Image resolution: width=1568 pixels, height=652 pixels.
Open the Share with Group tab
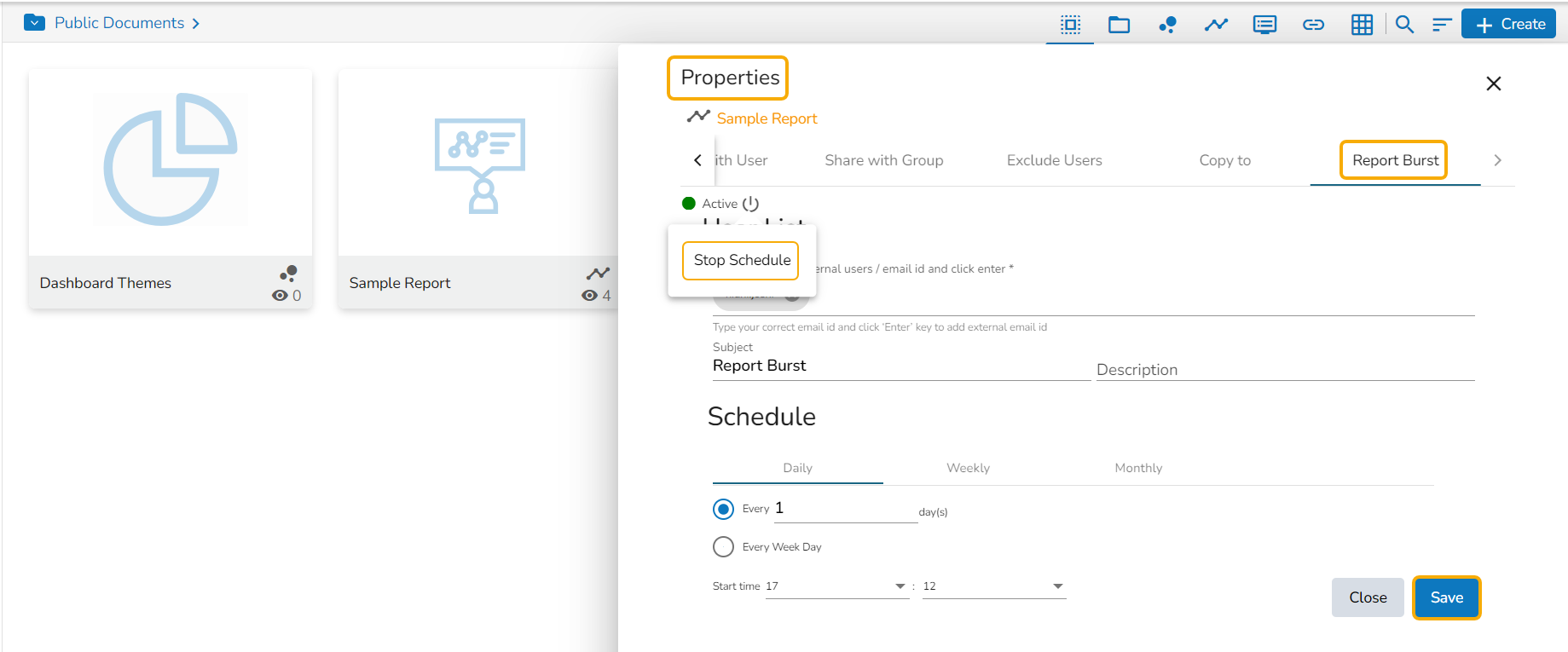(x=883, y=160)
